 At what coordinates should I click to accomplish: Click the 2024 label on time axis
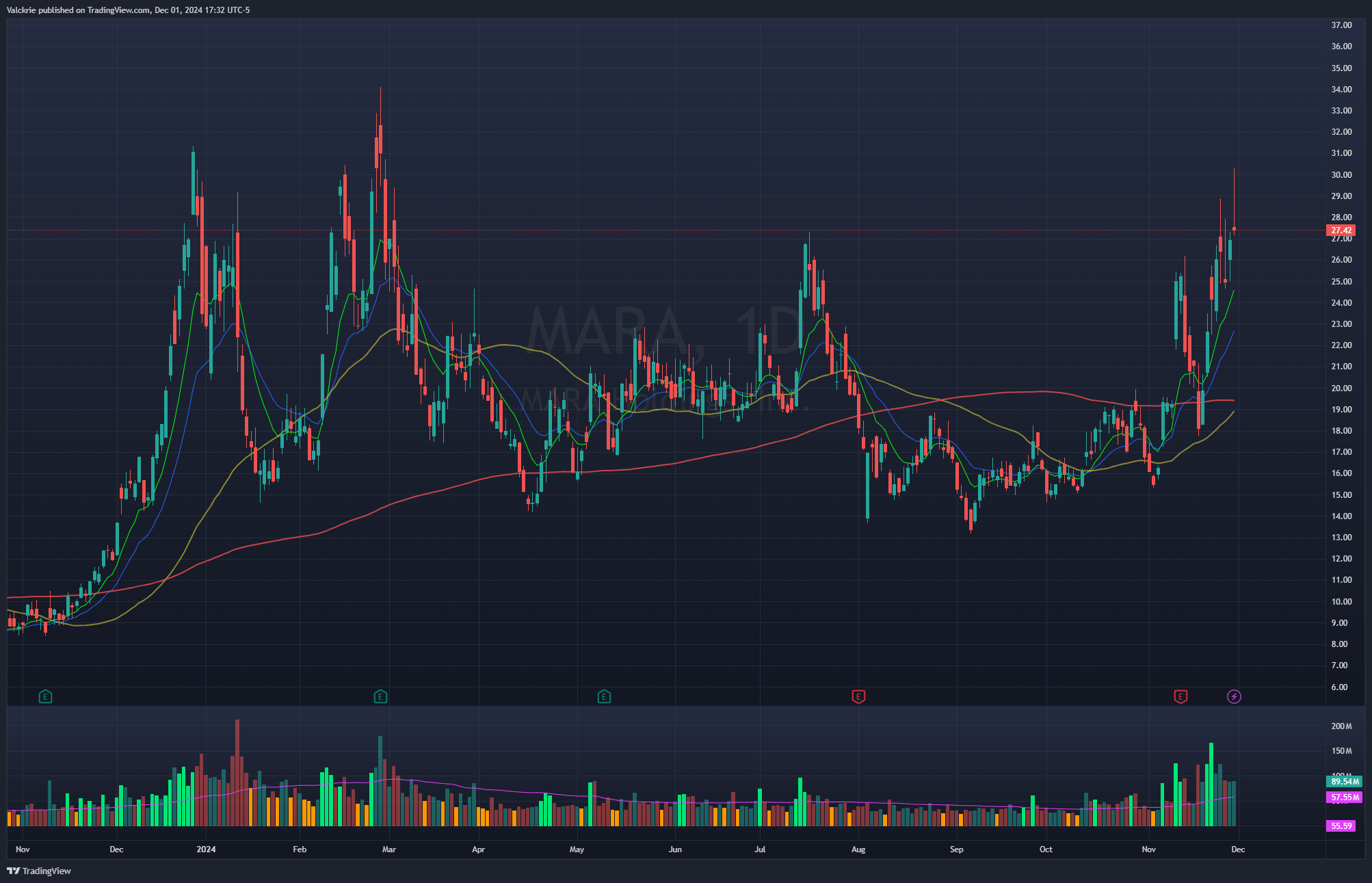click(206, 849)
